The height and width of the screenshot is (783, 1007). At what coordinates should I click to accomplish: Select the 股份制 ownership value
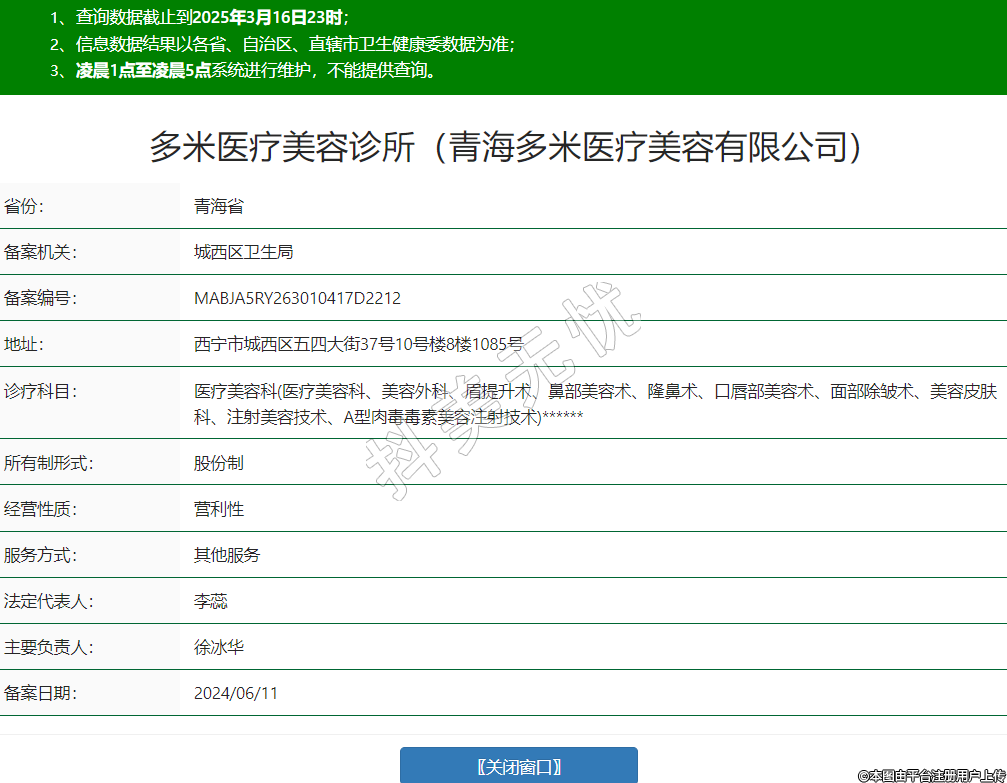tap(218, 463)
